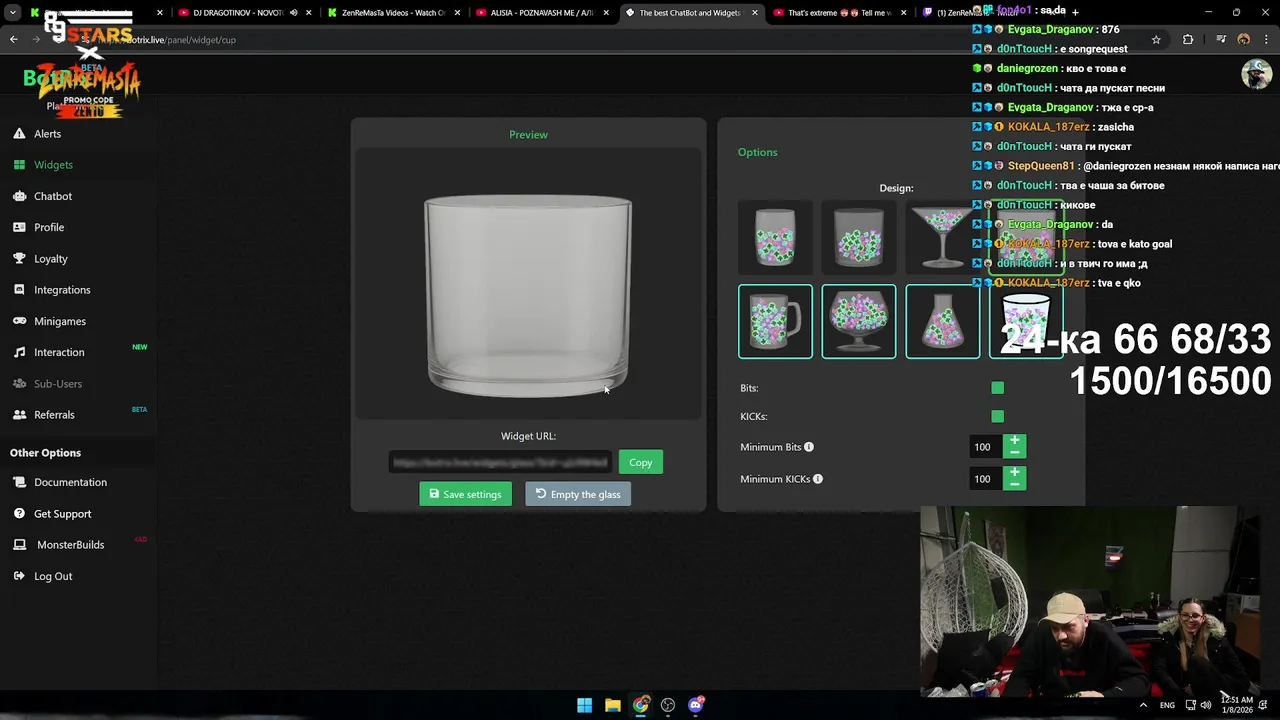Click the Minimum Bits value field

[x=986, y=447]
